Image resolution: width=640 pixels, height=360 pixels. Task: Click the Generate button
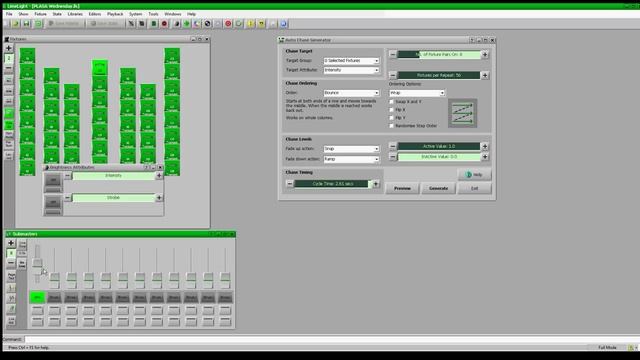[438, 188]
